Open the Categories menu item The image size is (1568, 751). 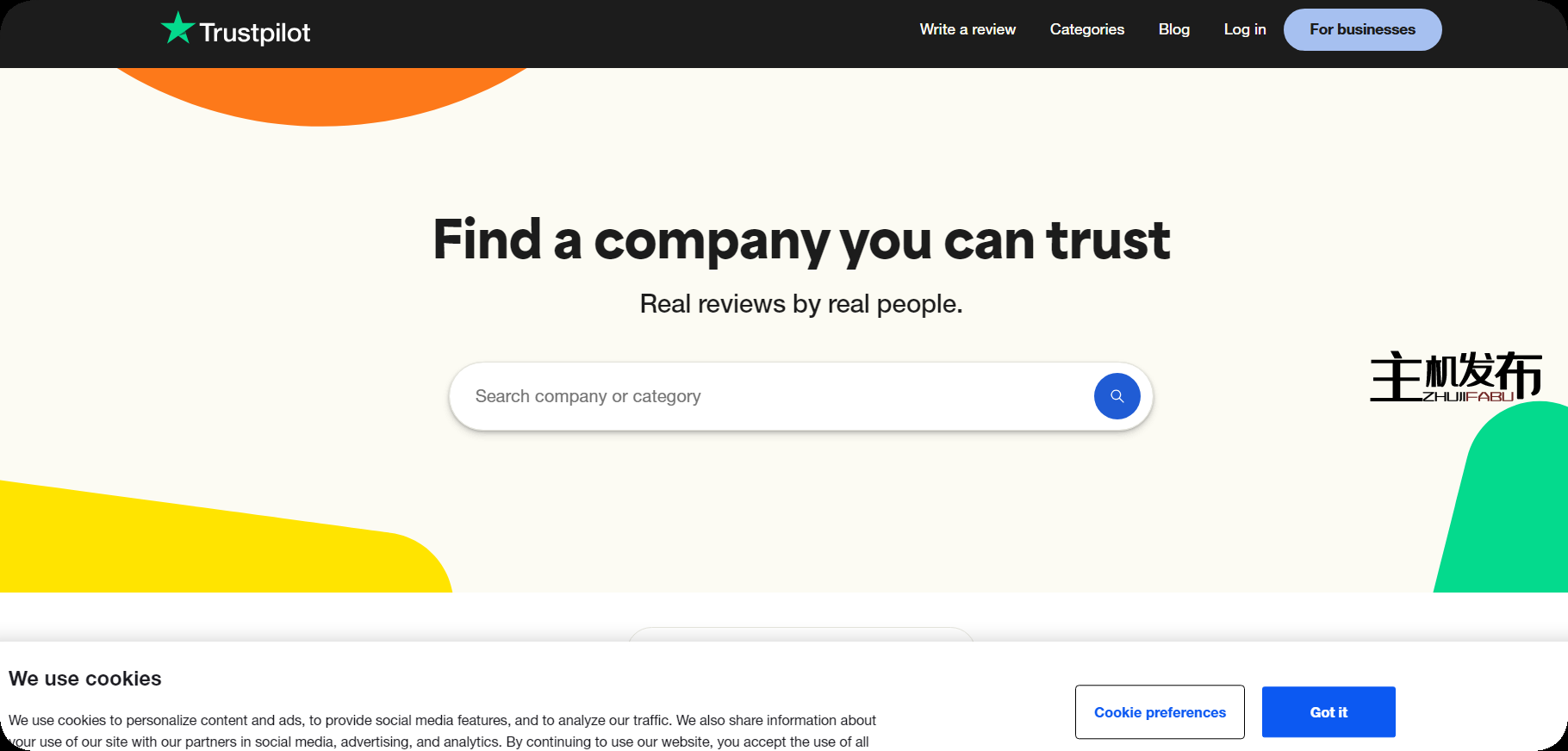point(1086,29)
